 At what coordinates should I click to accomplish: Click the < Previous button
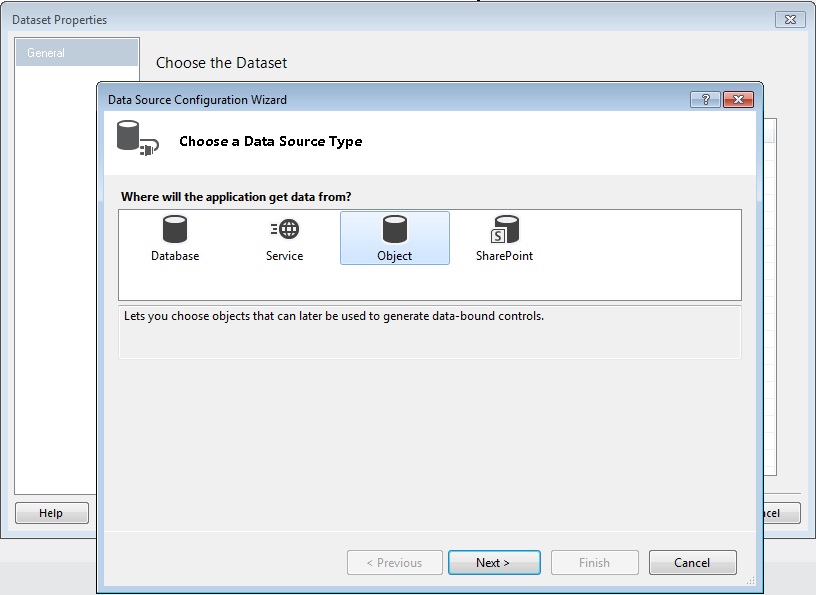click(393, 563)
